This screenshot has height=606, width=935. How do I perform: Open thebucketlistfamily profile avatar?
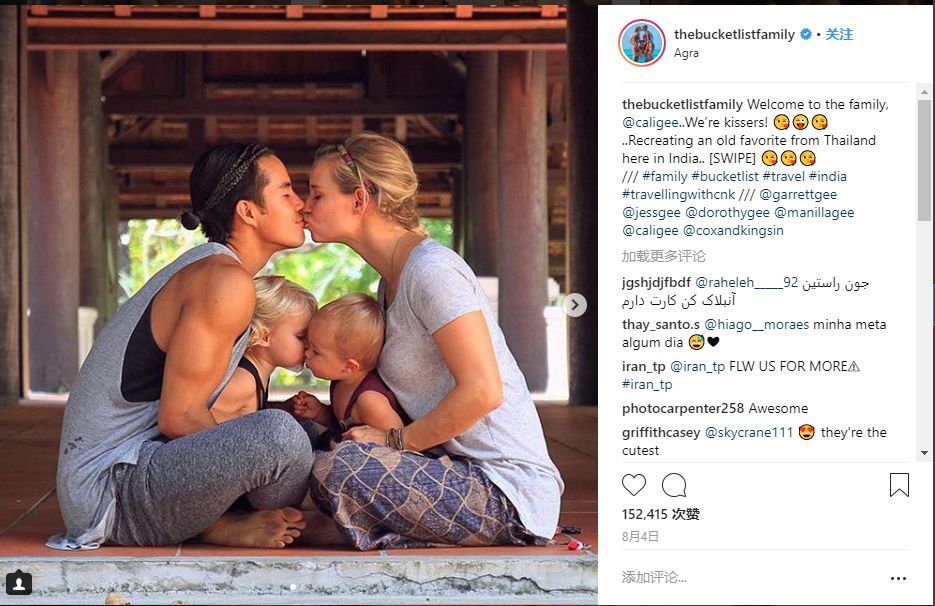642,43
